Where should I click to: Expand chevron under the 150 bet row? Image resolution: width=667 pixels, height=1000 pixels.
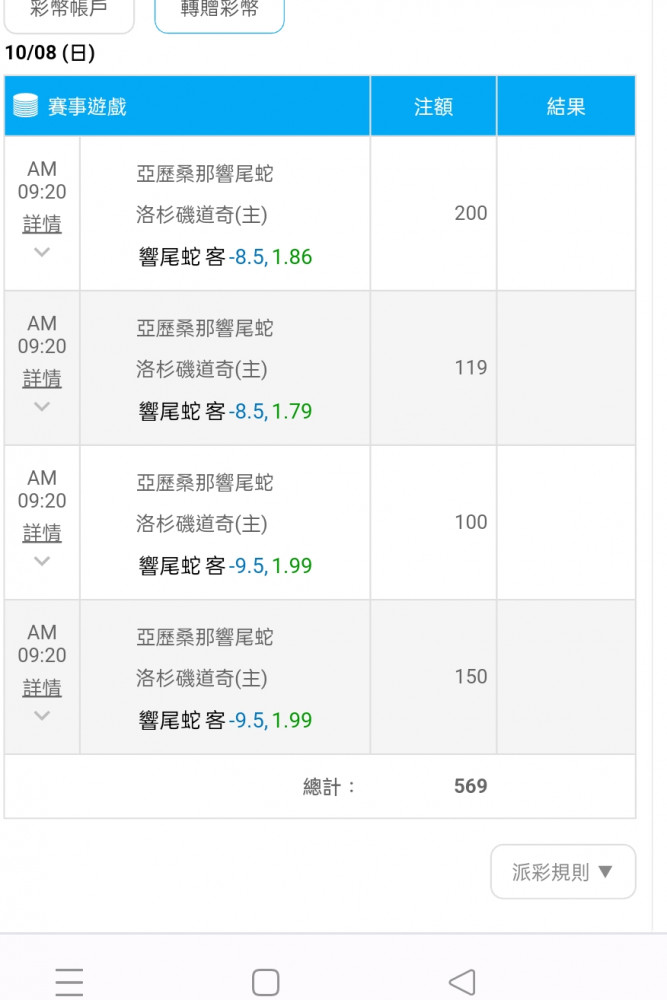click(x=42, y=716)
